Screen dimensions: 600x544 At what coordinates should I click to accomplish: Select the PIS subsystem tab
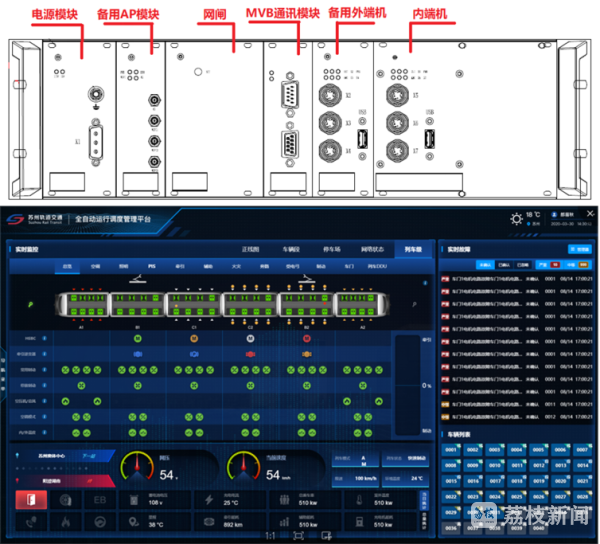coord(152,267)
